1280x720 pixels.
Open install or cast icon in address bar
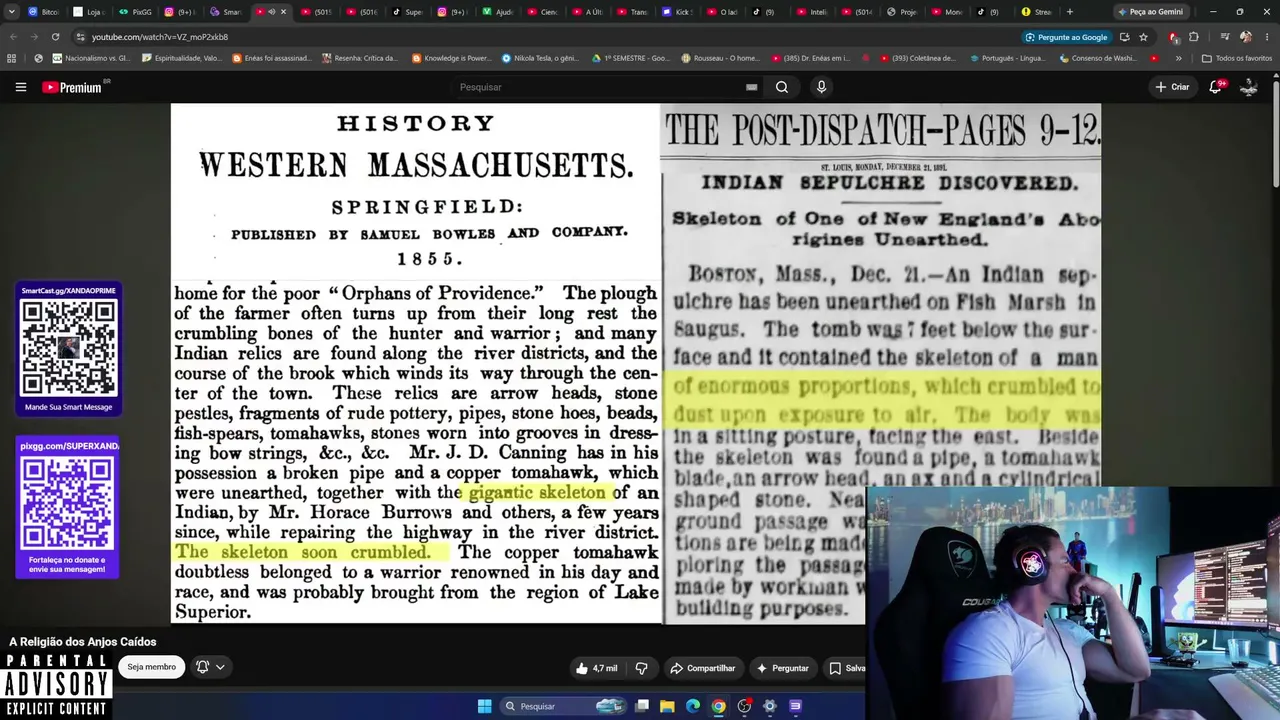tap(1125, 37)
